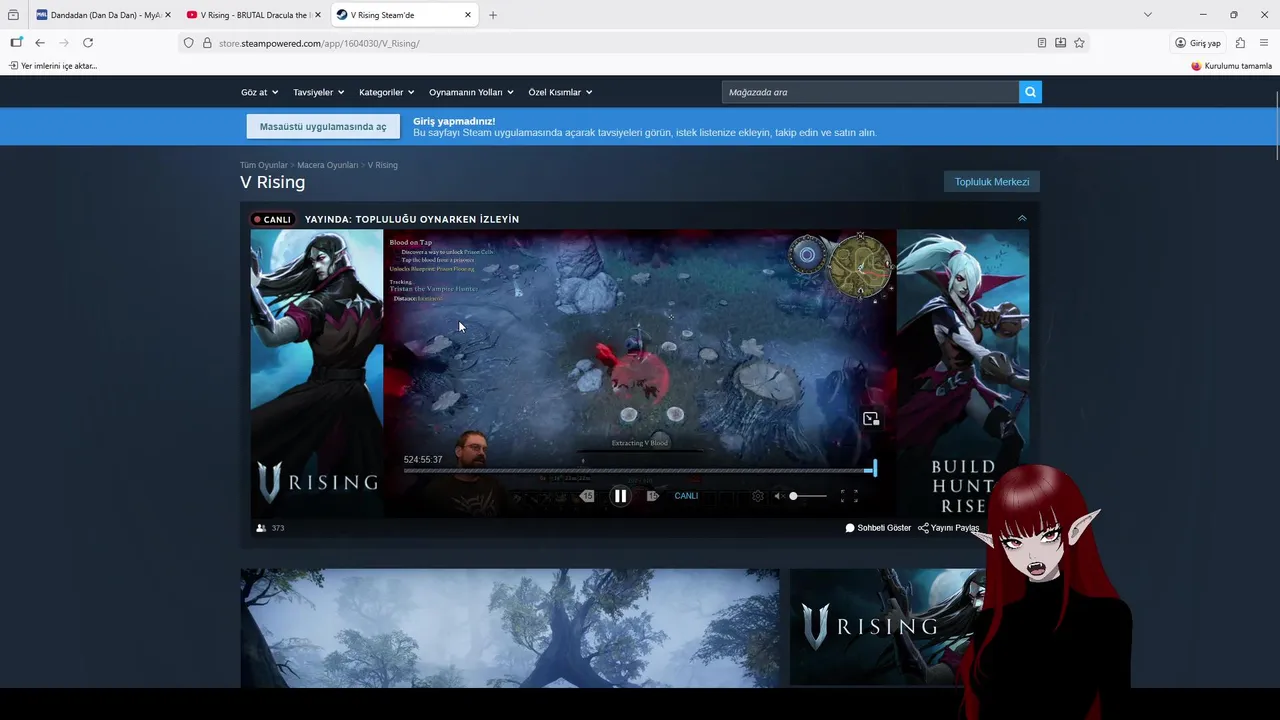This screenshot has width=1280, height=720.
Task: Click the V Rising breadcrumb link
Action: (x=382, y=165)
